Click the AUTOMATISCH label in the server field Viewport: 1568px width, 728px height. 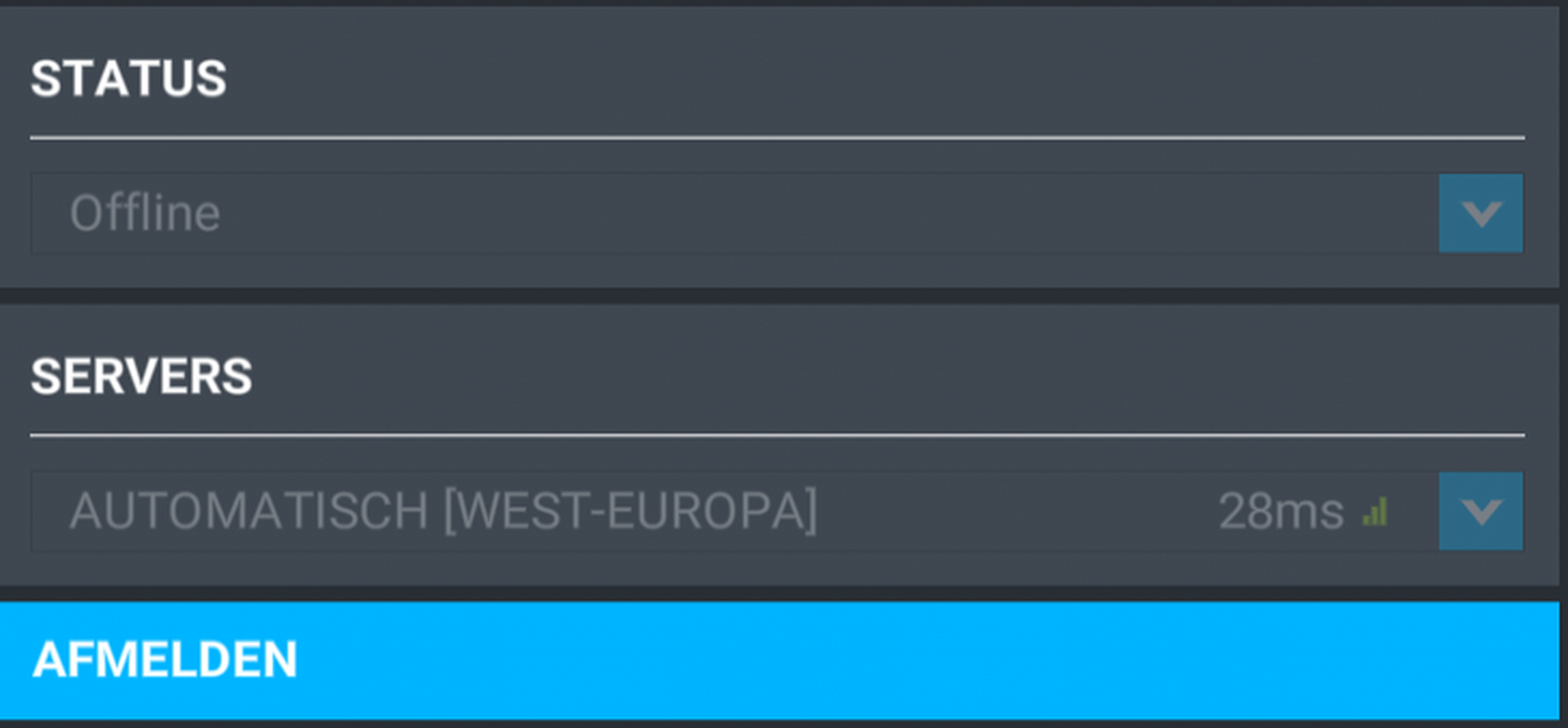click(249, 511)
